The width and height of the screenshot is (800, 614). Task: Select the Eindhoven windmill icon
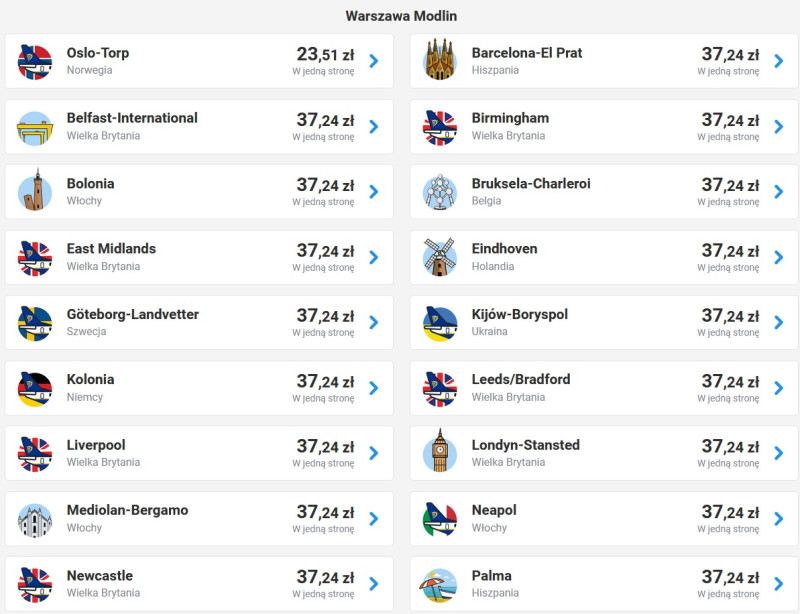click(440, 257)
